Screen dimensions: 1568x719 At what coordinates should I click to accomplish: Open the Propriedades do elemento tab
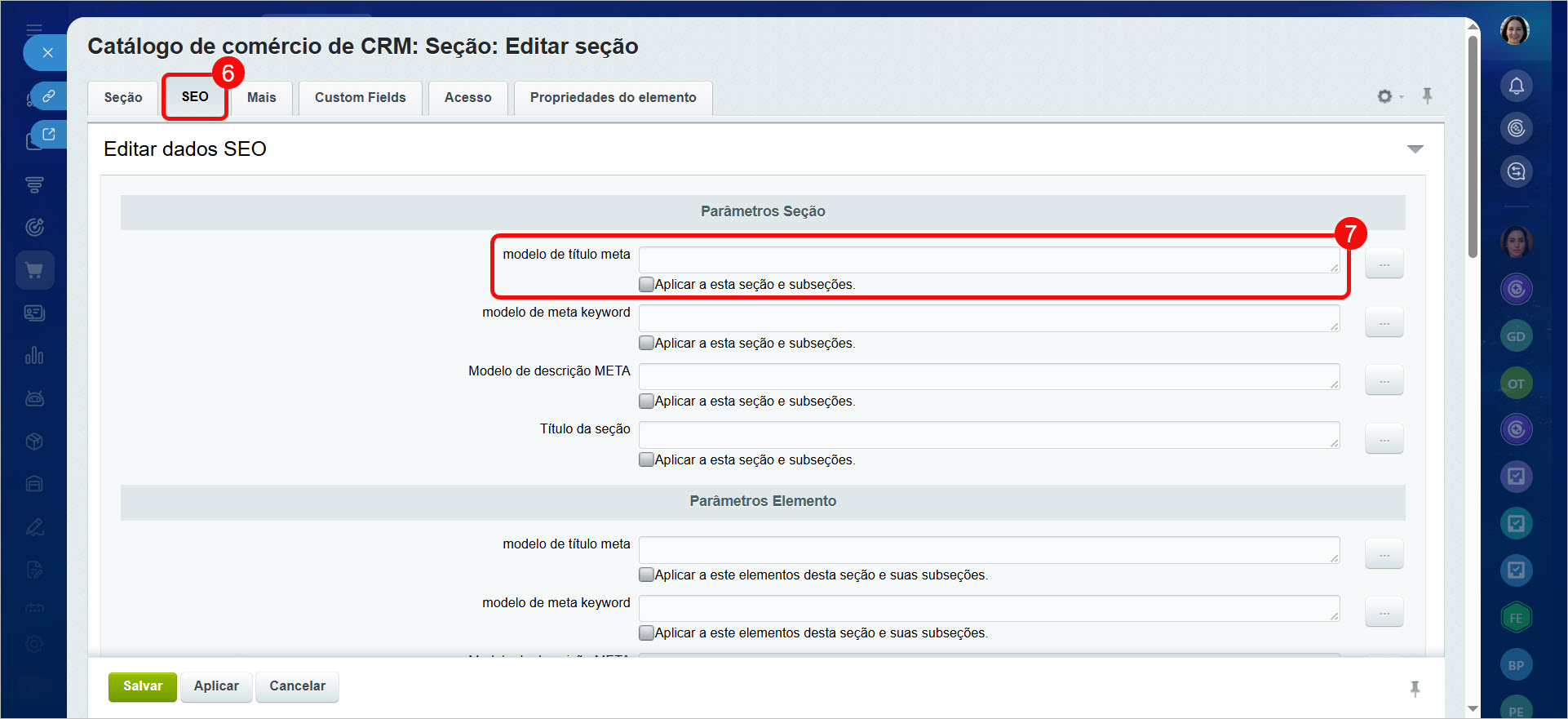[613, 97]
